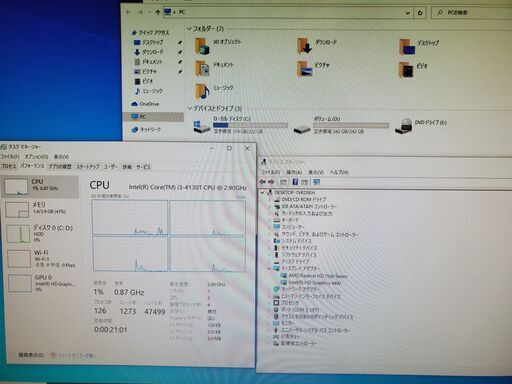The image size is (512, 384).
Task: Select CPU in Task Manager sidebar
Action: (40, 187)
